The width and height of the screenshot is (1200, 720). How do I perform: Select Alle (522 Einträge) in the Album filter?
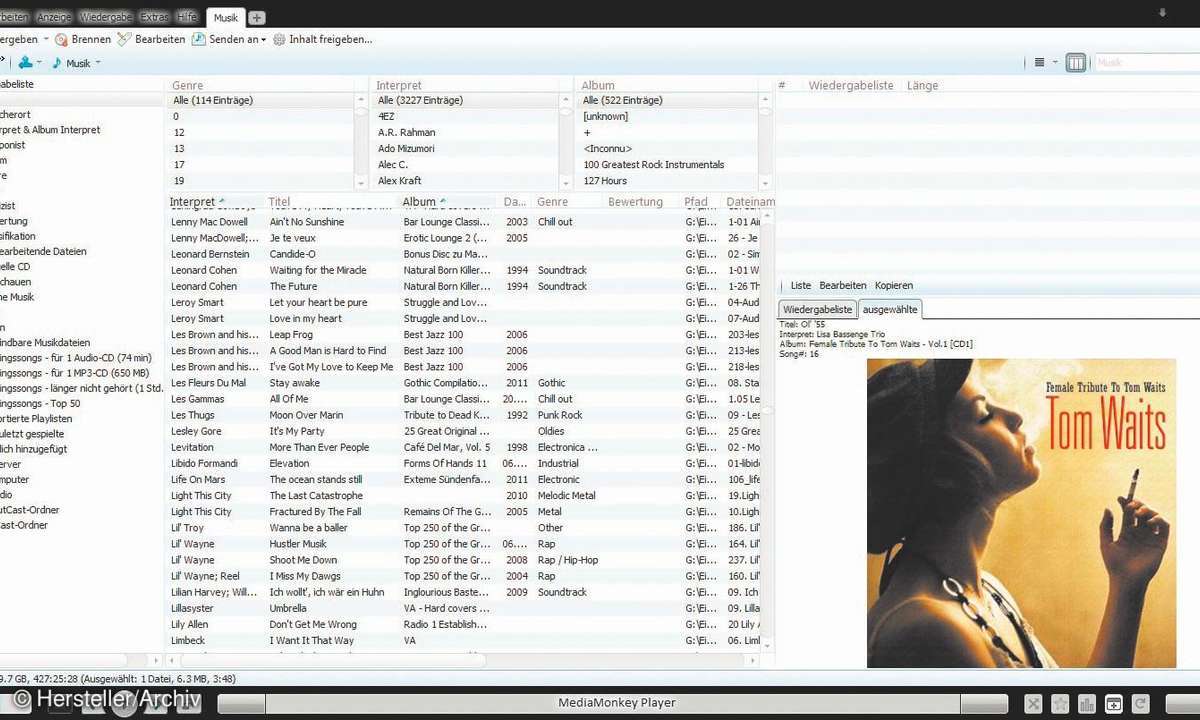tap(667, 100)
